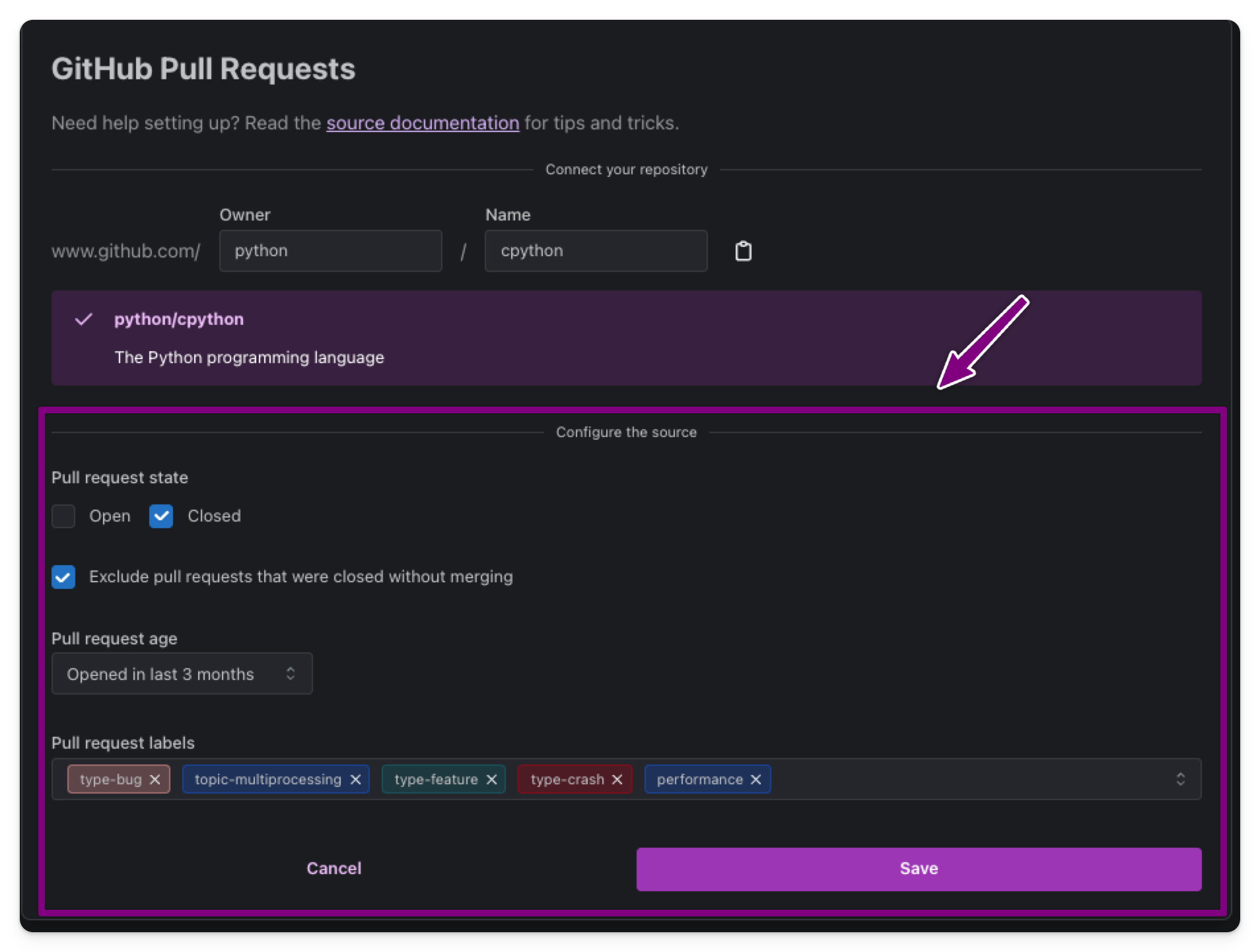Select the python/cpython repository result

(627, 338)
